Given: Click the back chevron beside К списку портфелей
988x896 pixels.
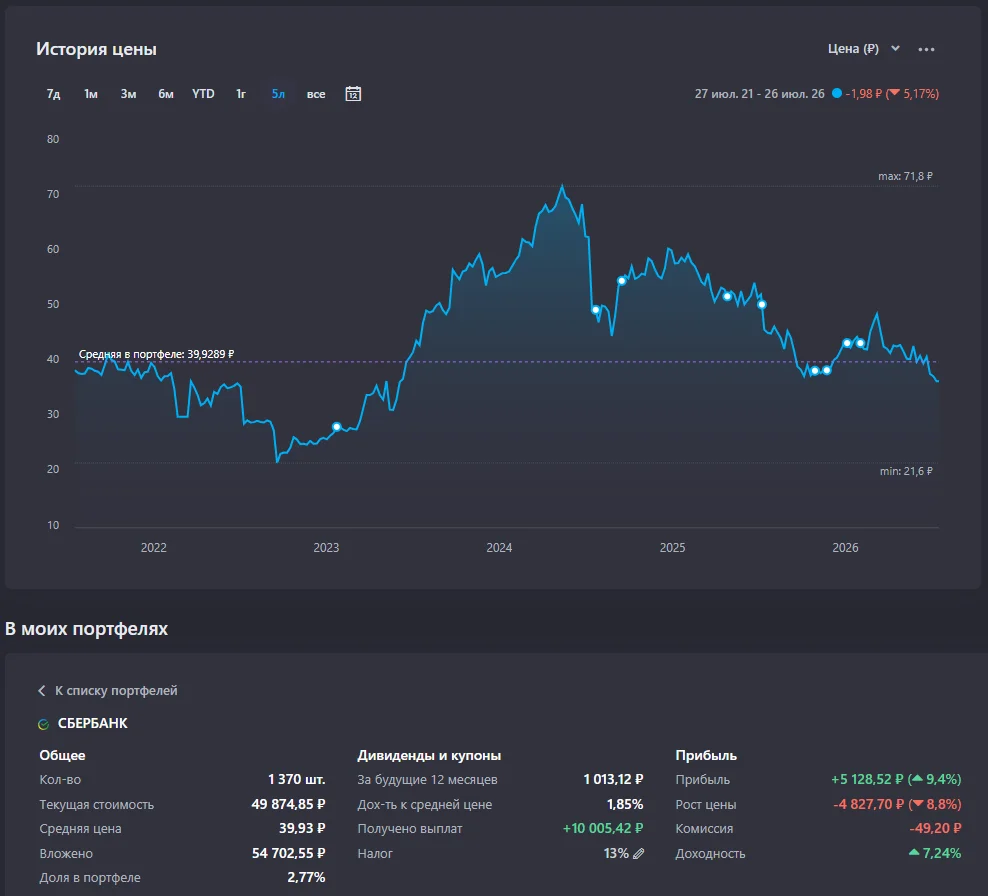Looking at the screenshot, I should pyautogui.click(x=42, y=691).
